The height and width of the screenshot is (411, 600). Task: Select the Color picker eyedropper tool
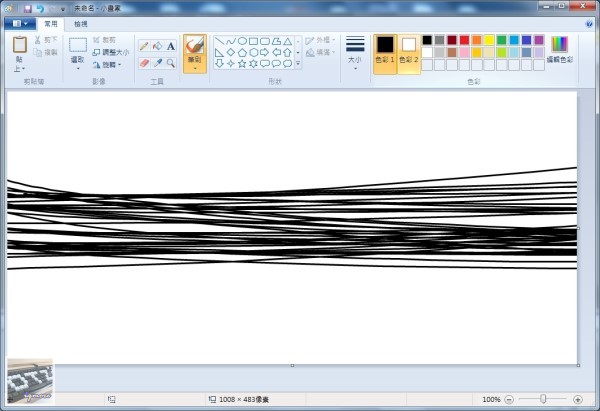point(157,63)
